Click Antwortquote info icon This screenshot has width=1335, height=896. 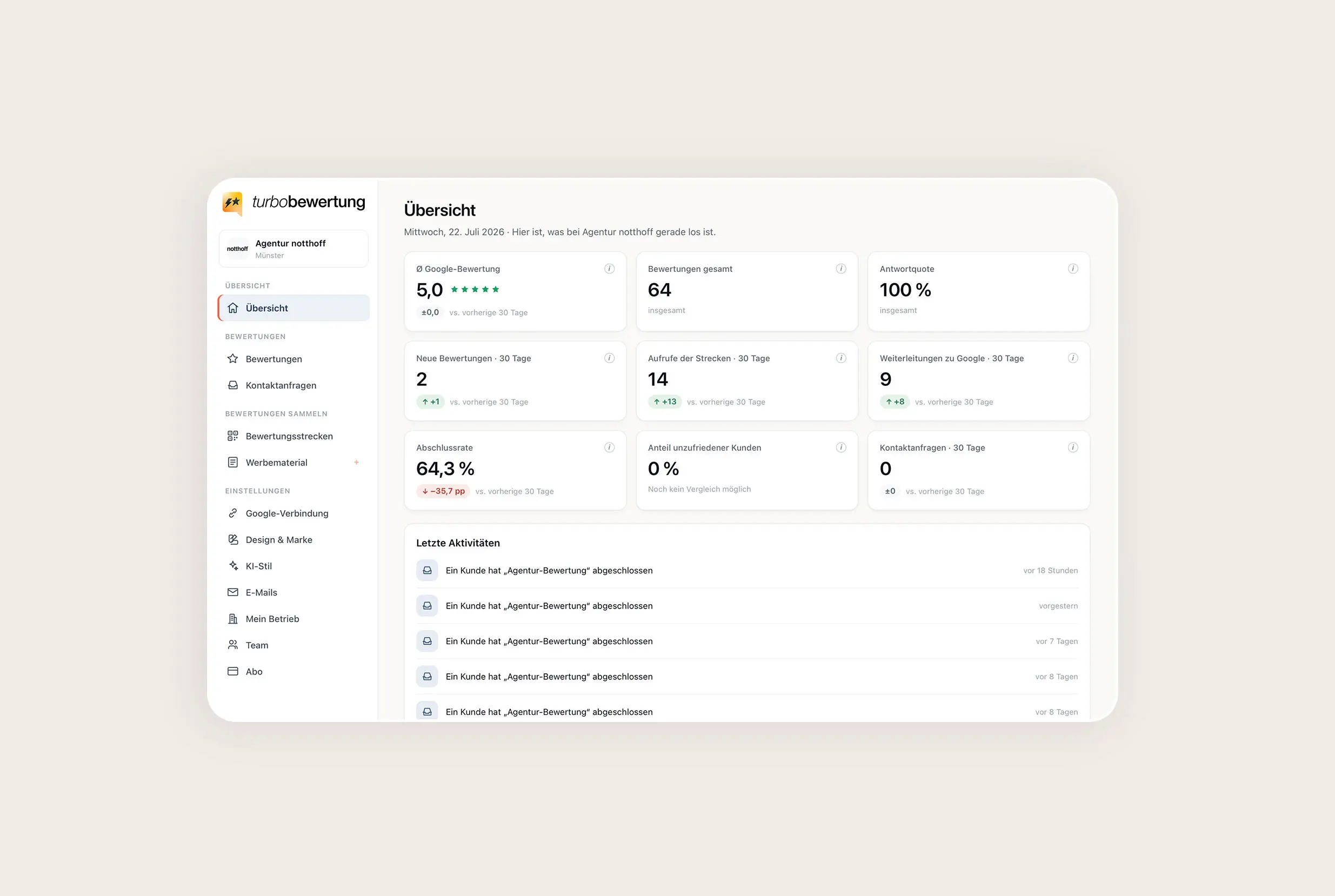coord(1073,269)
